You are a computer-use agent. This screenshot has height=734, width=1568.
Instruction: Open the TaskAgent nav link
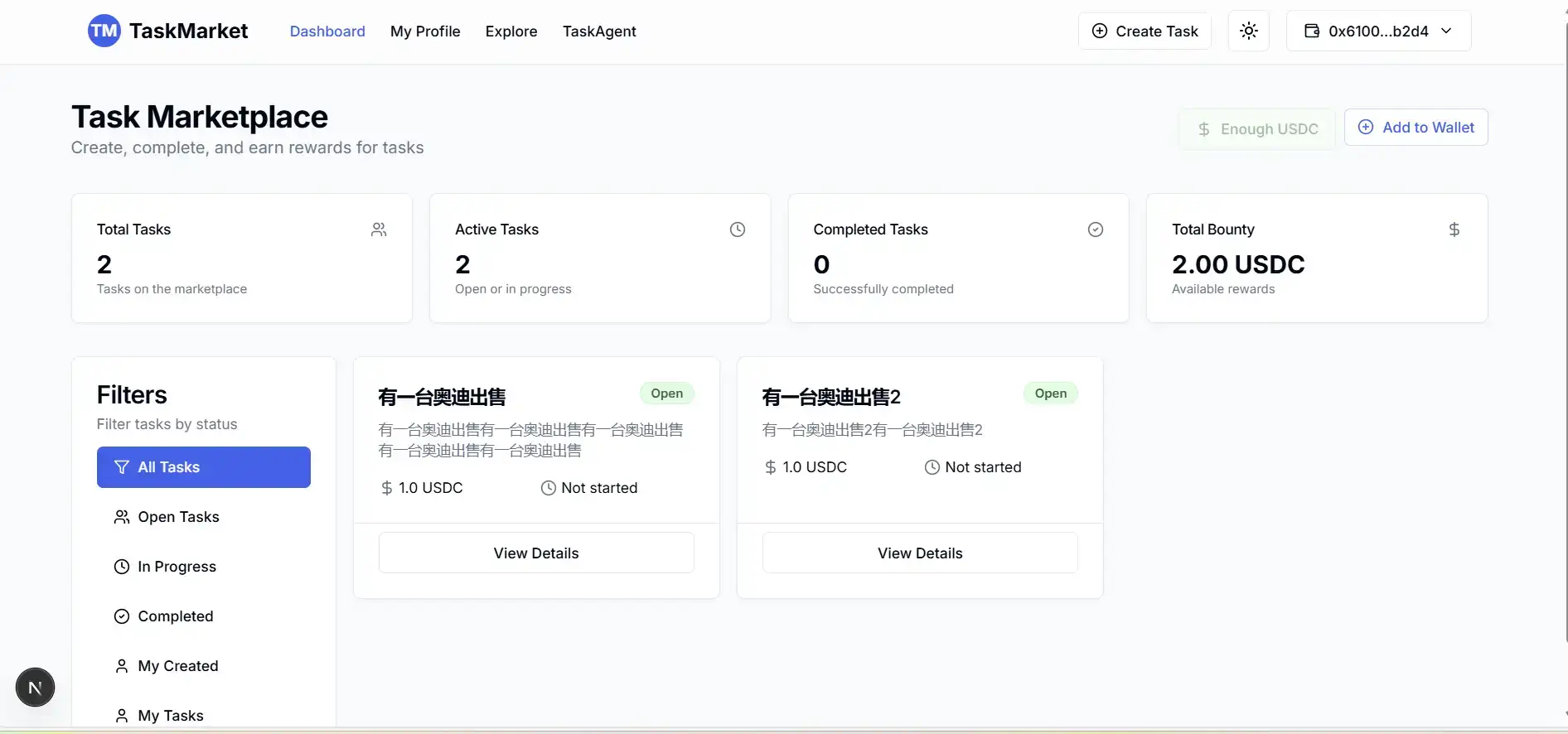[x=598, y=31]
